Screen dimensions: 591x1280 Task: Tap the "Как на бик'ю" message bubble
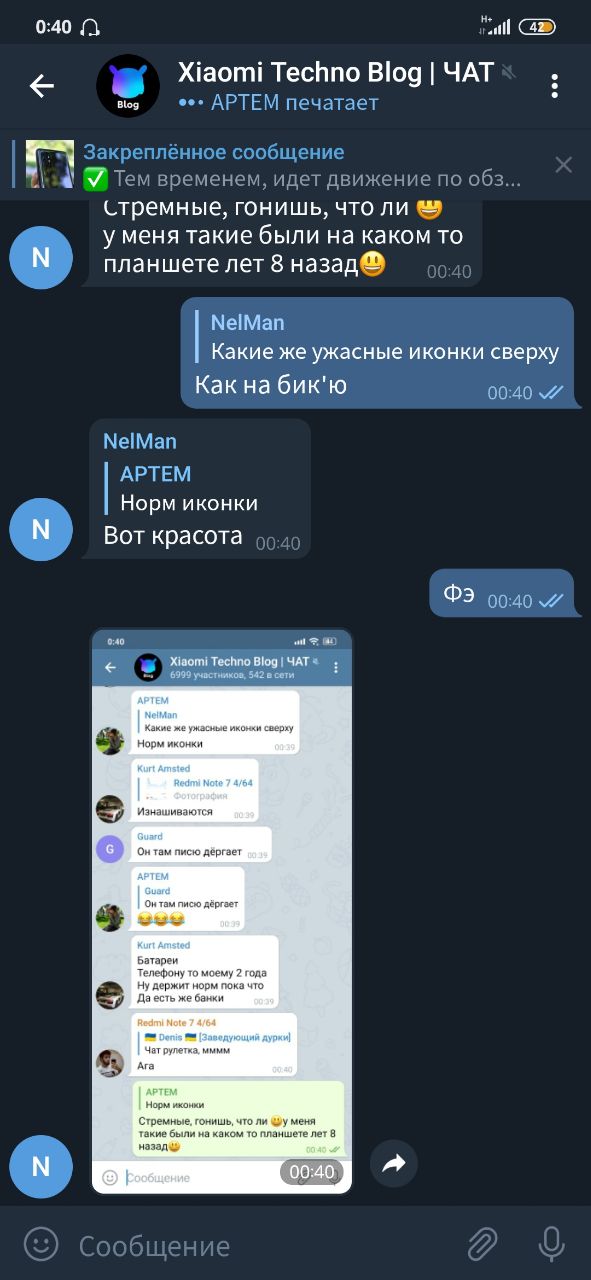tap(377, 352)
